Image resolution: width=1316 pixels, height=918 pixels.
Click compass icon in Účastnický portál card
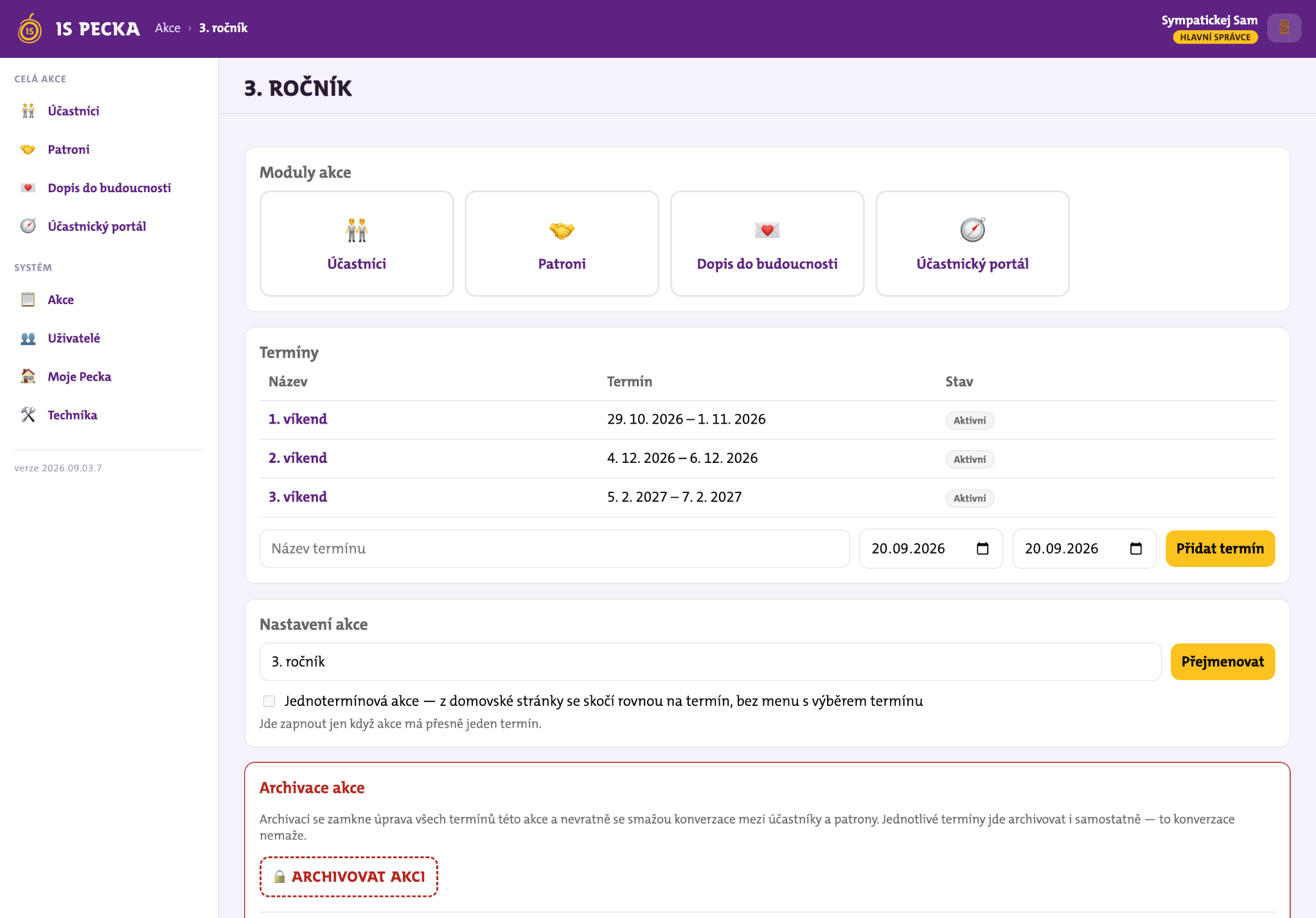[972, 230]
